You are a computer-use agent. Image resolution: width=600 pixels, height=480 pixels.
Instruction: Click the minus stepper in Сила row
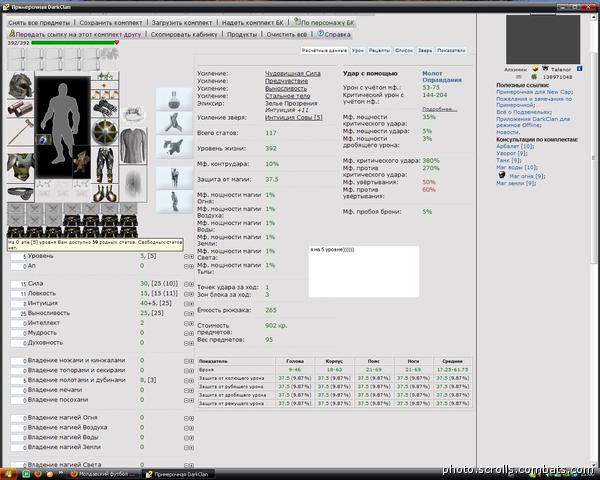(x=186, y=284)
